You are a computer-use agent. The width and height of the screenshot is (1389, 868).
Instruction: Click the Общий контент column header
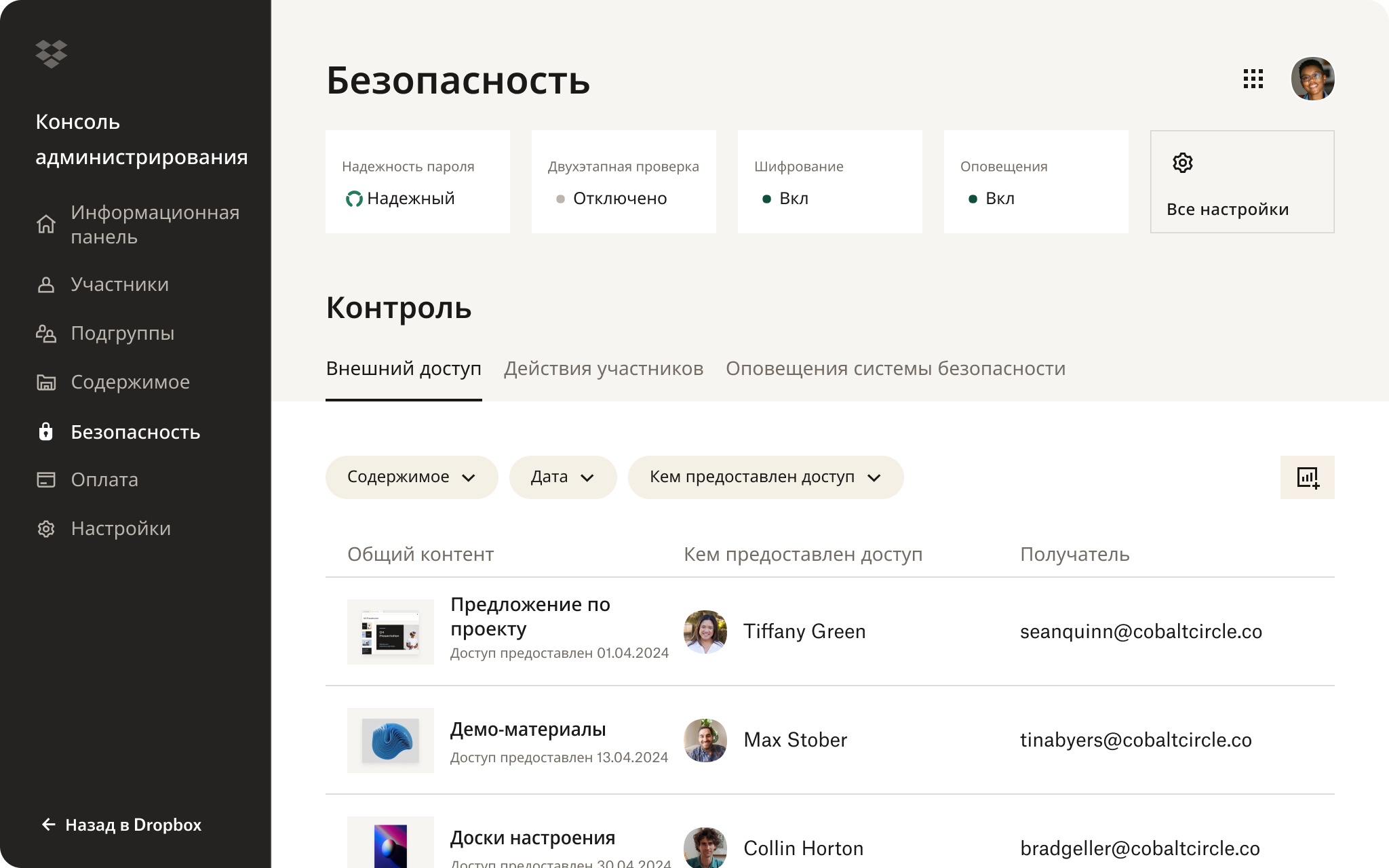[x=420, y=554]
